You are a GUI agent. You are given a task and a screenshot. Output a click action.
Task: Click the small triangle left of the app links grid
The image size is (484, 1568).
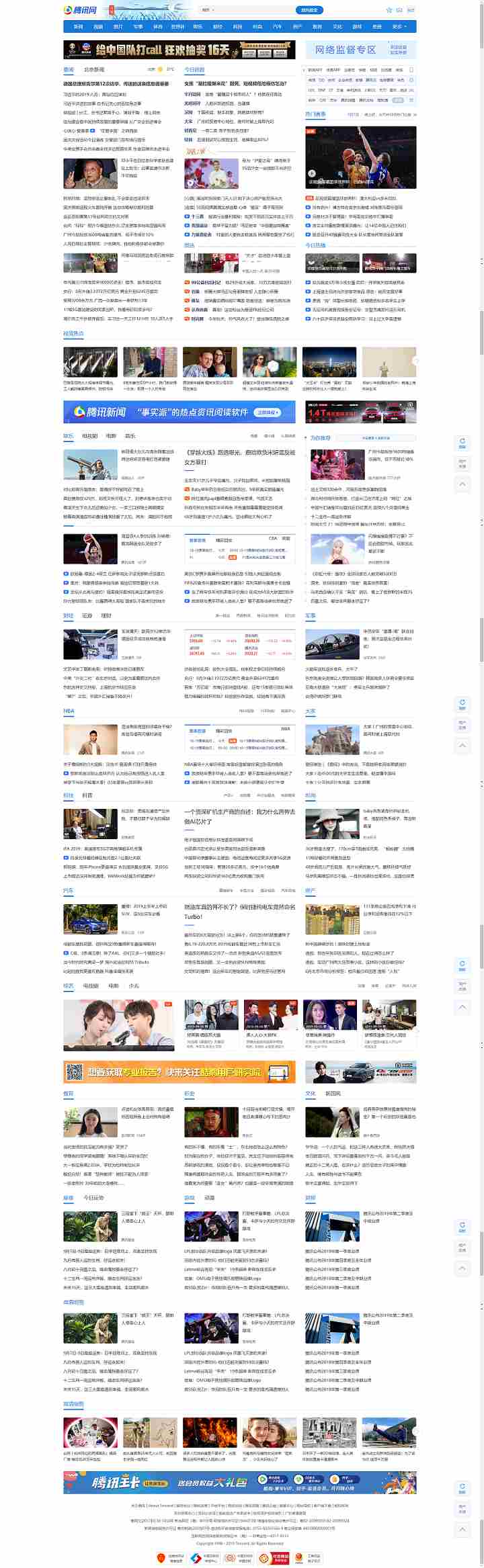pos(304,69)
